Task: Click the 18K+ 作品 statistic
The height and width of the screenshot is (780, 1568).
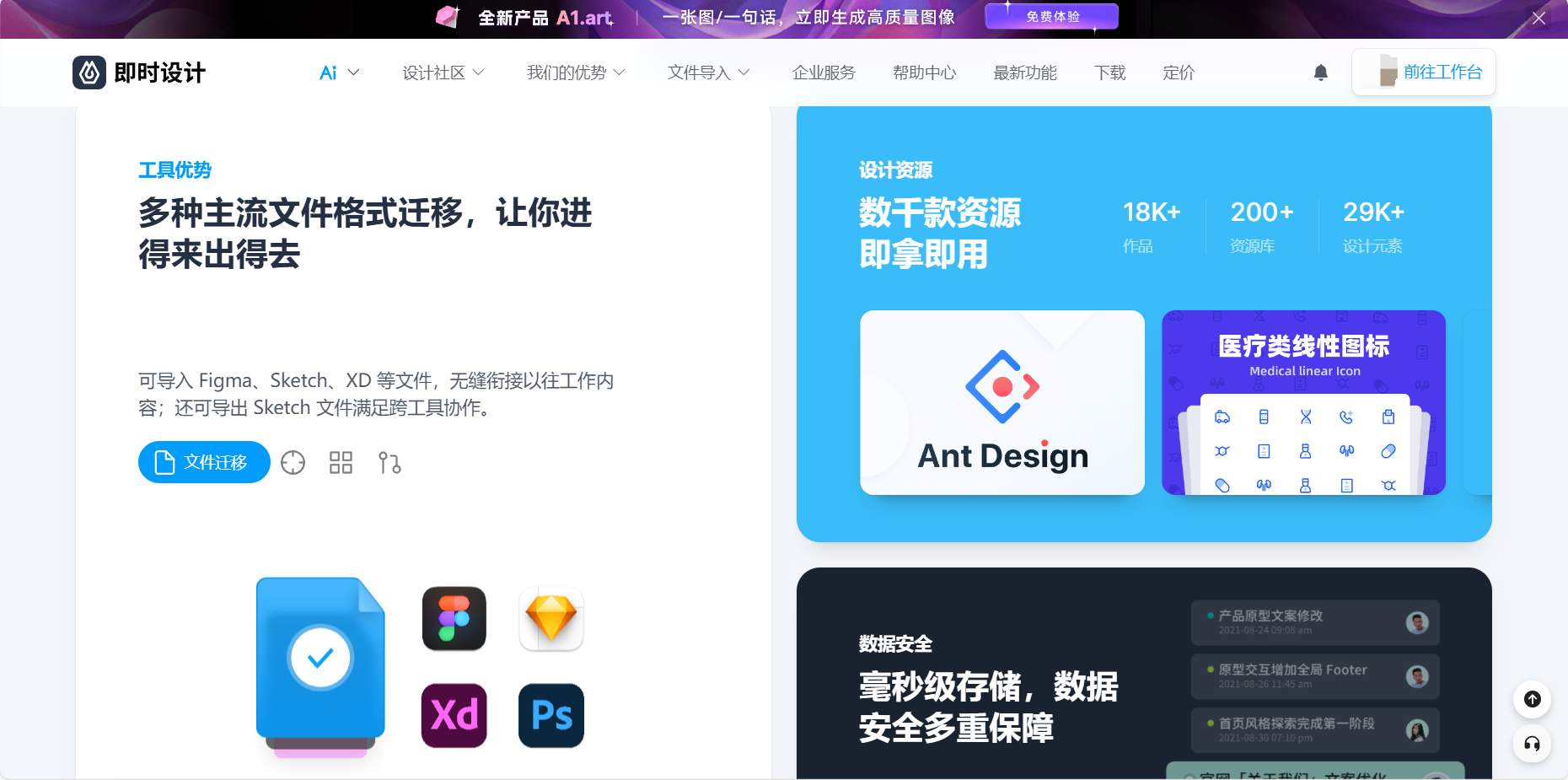Action: coord(1151,226)
